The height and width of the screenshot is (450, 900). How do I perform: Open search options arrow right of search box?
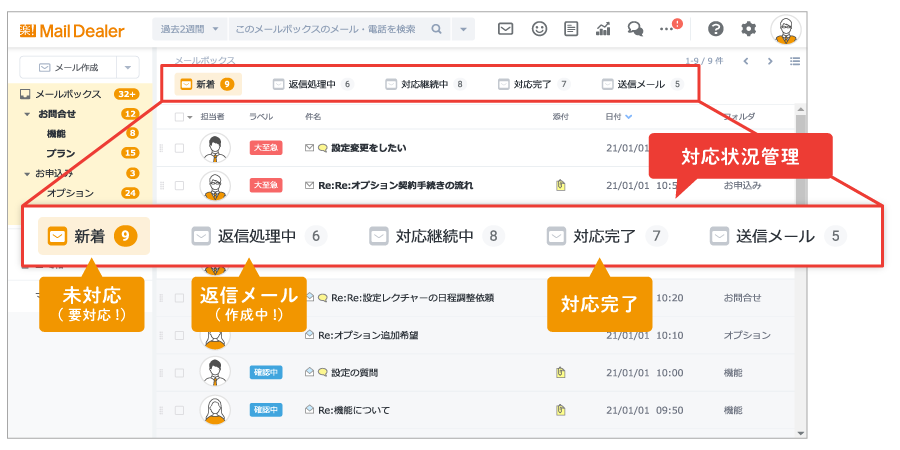463,29
